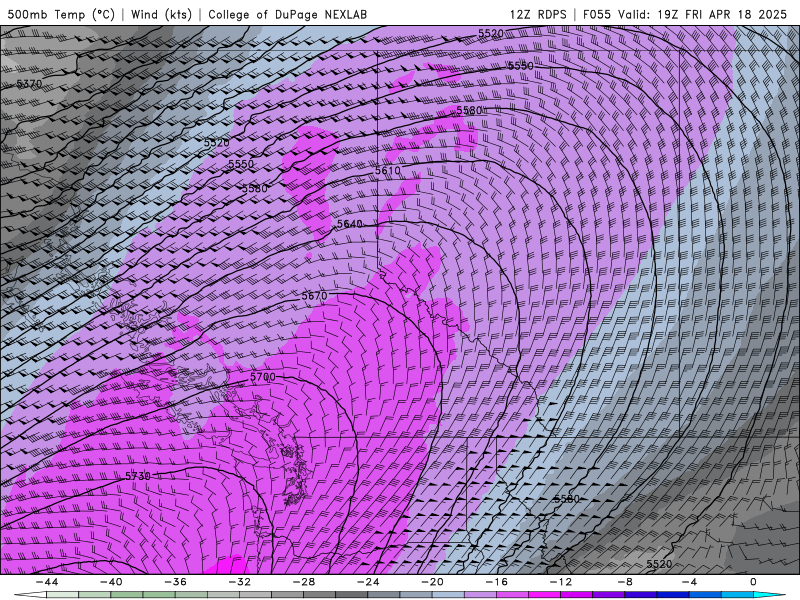Click the -36 colorbar scale label

pyautogui.click(x=175, y=582)
